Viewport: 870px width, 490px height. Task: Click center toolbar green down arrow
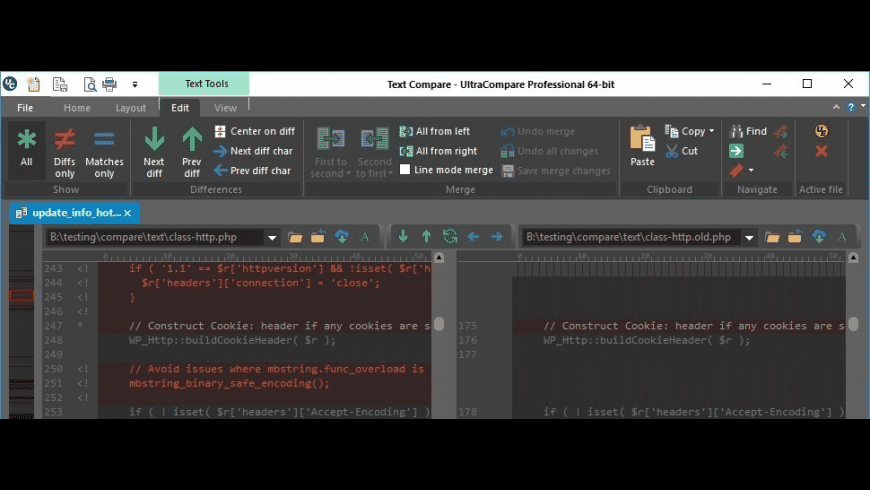[403, 236]
